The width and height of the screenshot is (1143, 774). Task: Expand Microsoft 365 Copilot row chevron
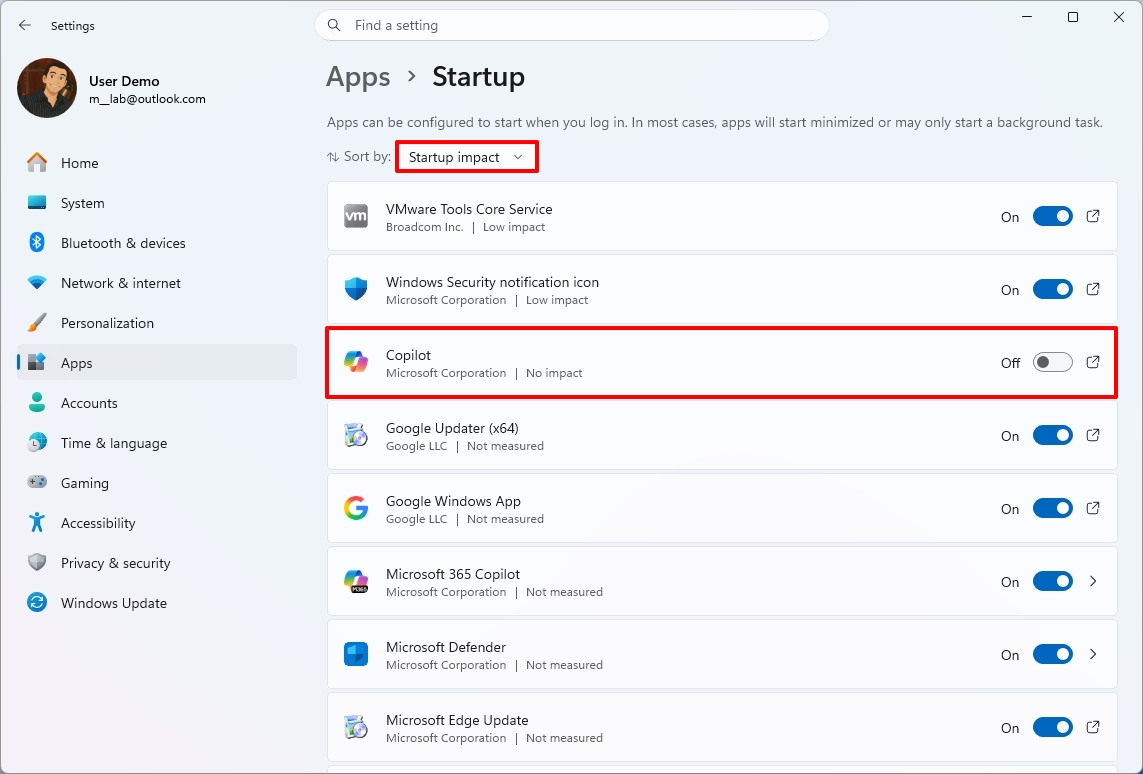(x=1093, y=581)
